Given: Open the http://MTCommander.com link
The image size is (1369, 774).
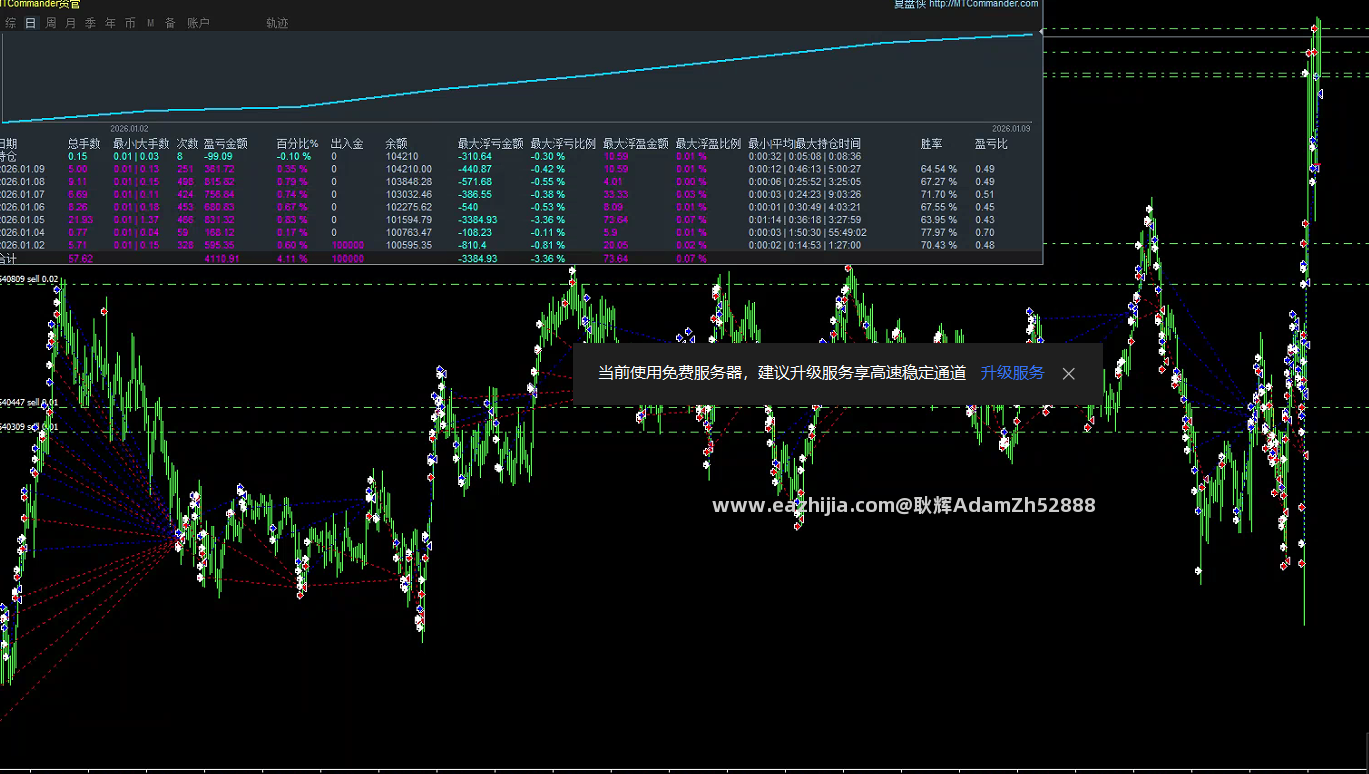Looking at the screenshot, I should pos(983,4).
